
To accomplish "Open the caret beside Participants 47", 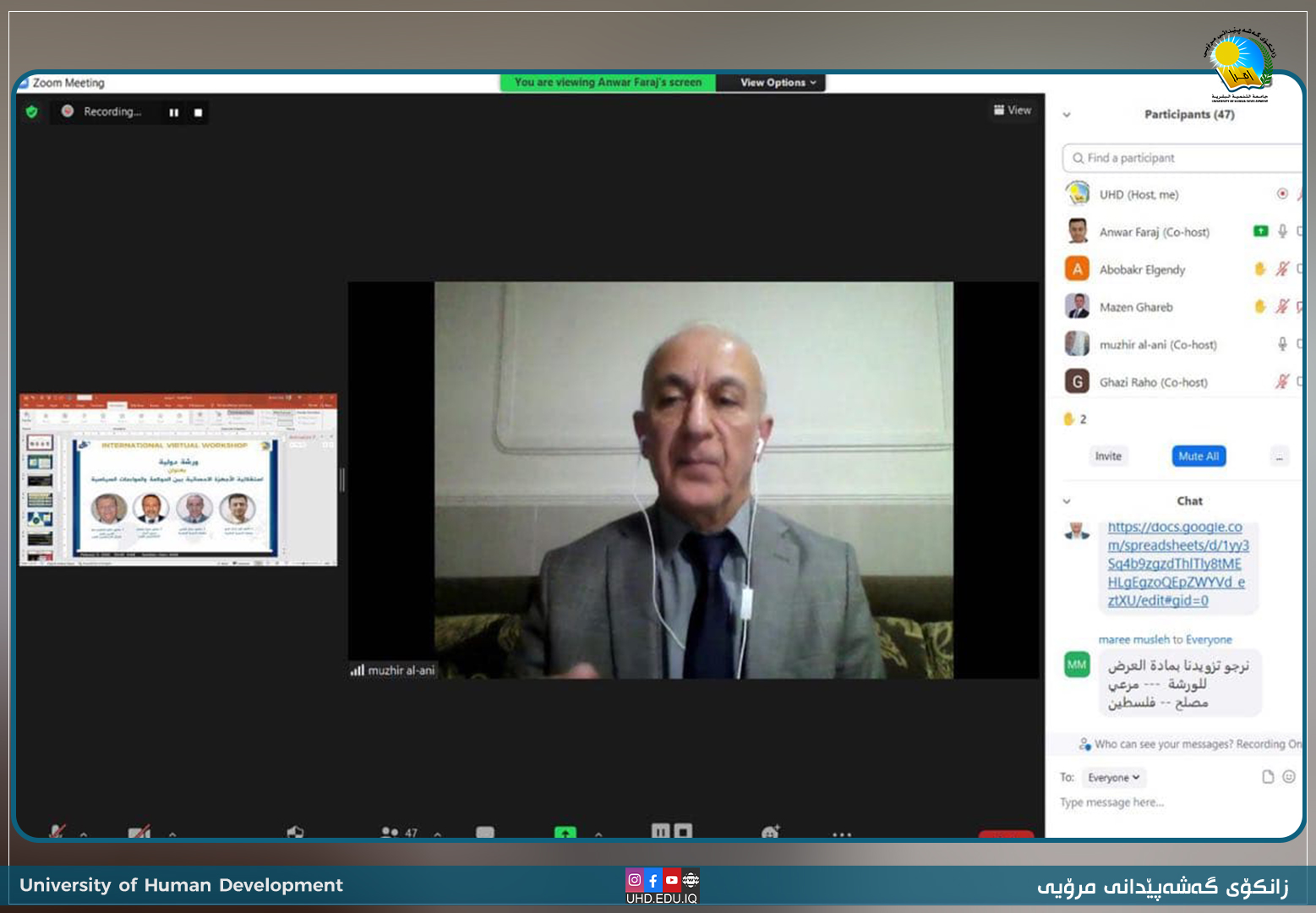I will [x=437, y=834].
